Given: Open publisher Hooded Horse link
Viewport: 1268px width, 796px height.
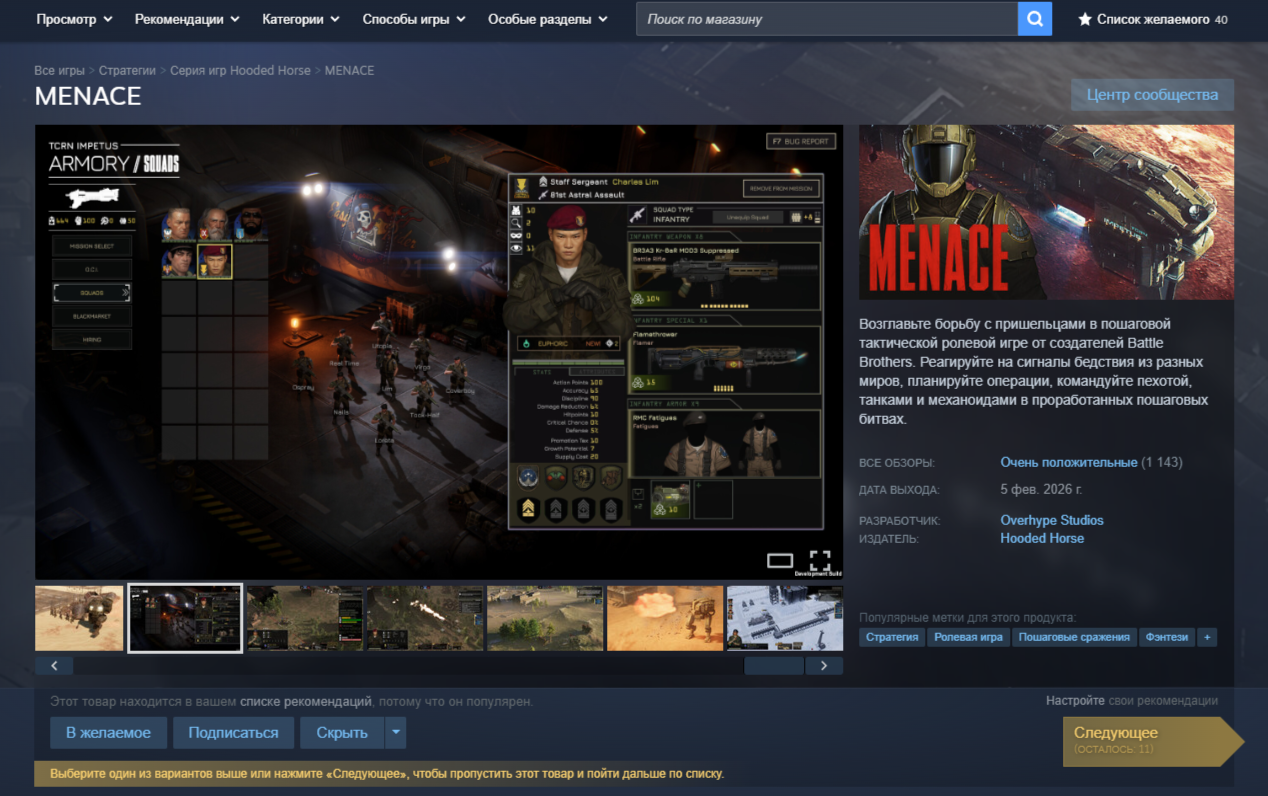Looking at the screenshot, I should (1042, 539).
